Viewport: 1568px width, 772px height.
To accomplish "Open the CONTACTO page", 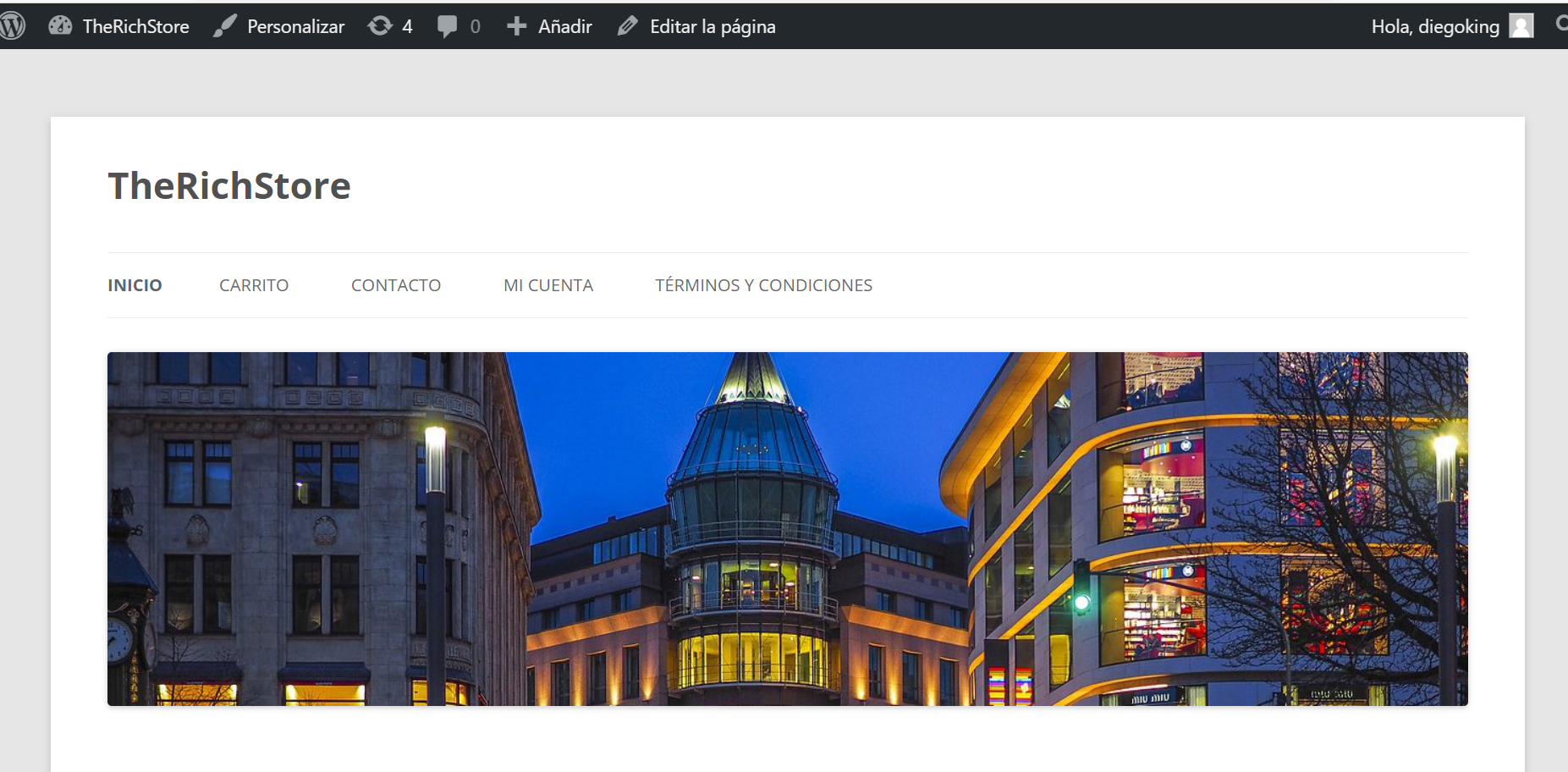I will click(x=396, y=285).
